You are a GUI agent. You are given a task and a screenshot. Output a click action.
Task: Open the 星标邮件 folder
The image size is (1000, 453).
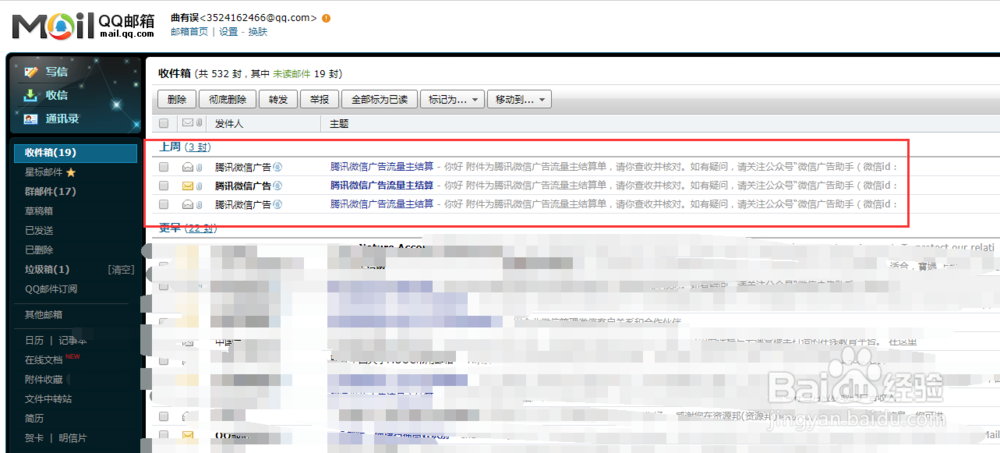click(x=41, y=172)
